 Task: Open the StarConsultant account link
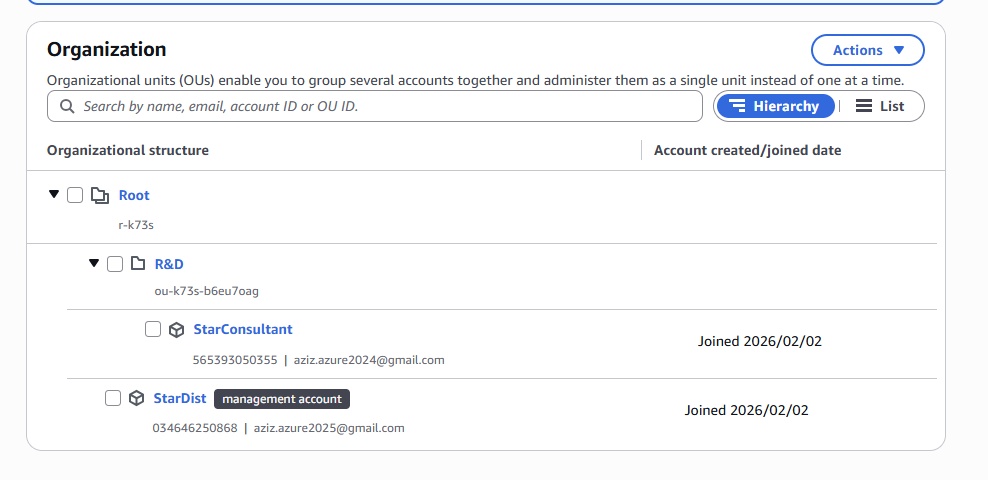(242, 329)
